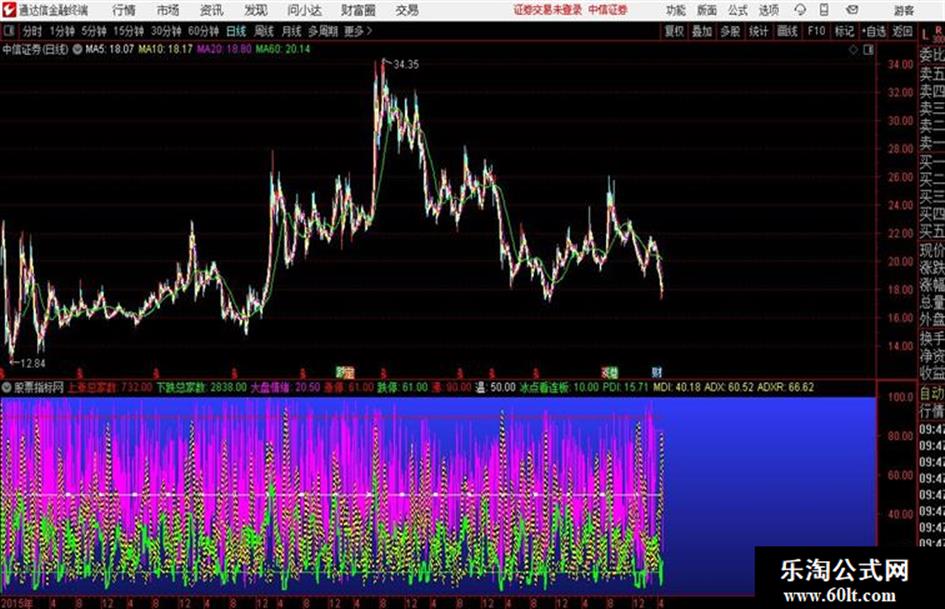Click the 中信证券(日线) chart title
The height and width of the screenshot is (609, 945).
point(35,49)
